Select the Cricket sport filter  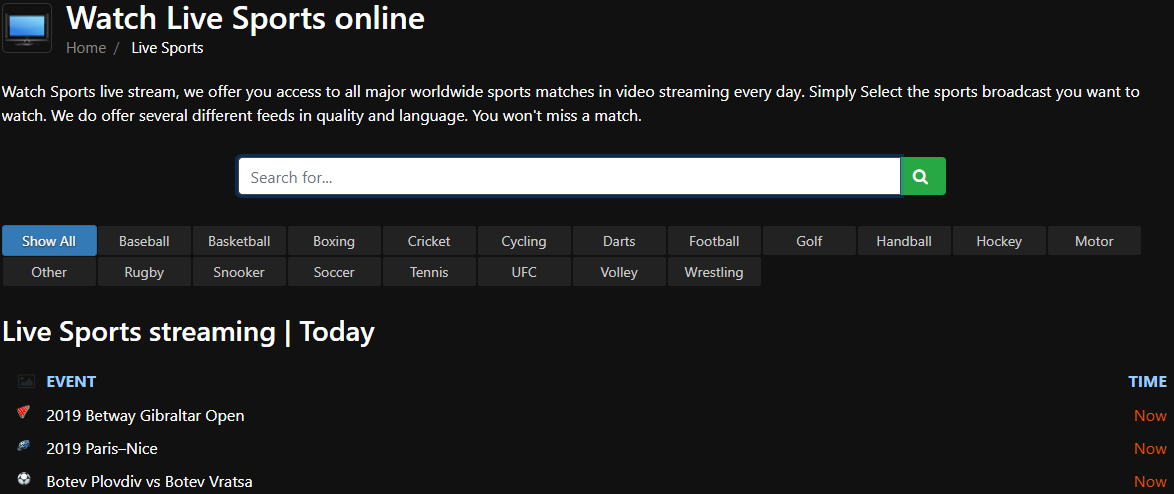[429, 241]
